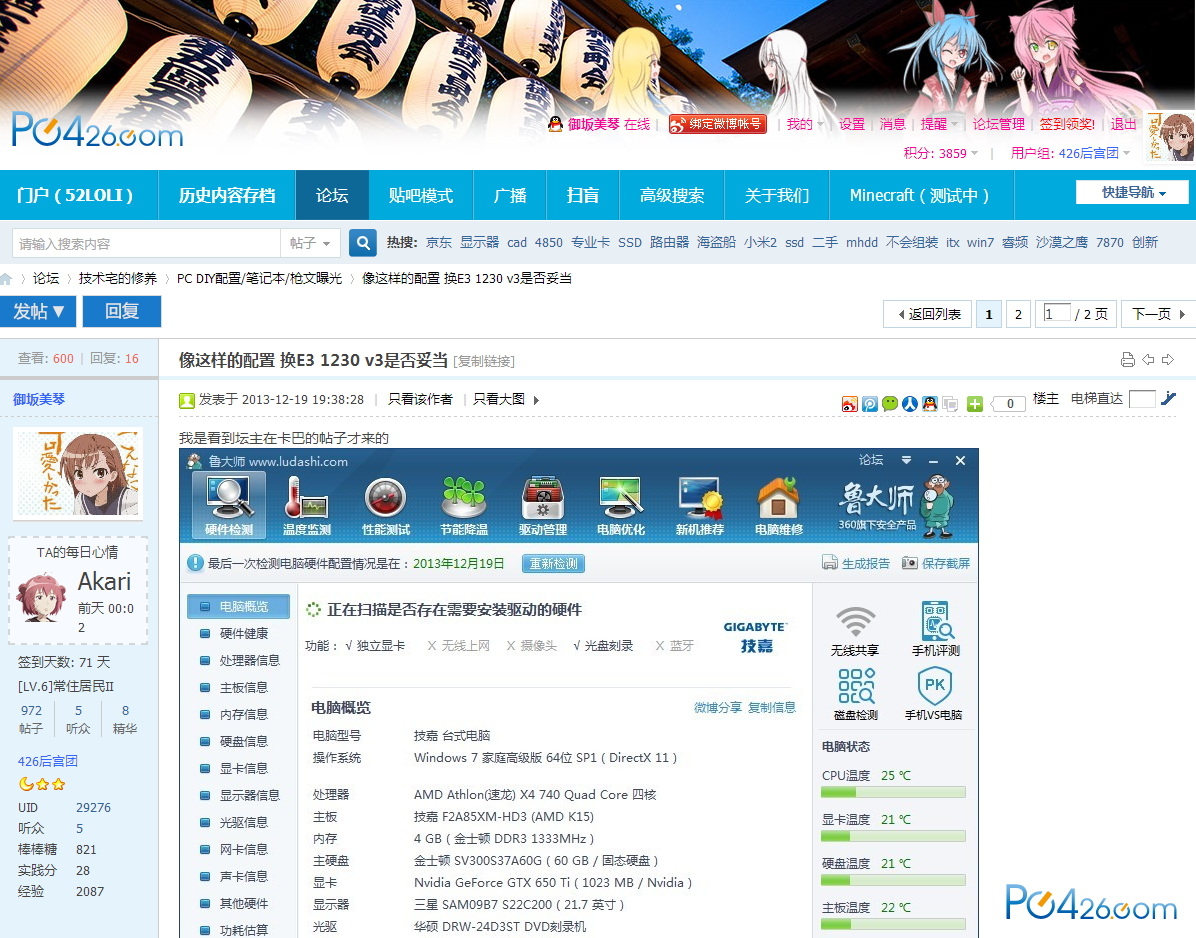Viewport: 1196px width, 938px height.
Task: Expand the 积分: 3859 dropdown
Action: coord(940,153)
